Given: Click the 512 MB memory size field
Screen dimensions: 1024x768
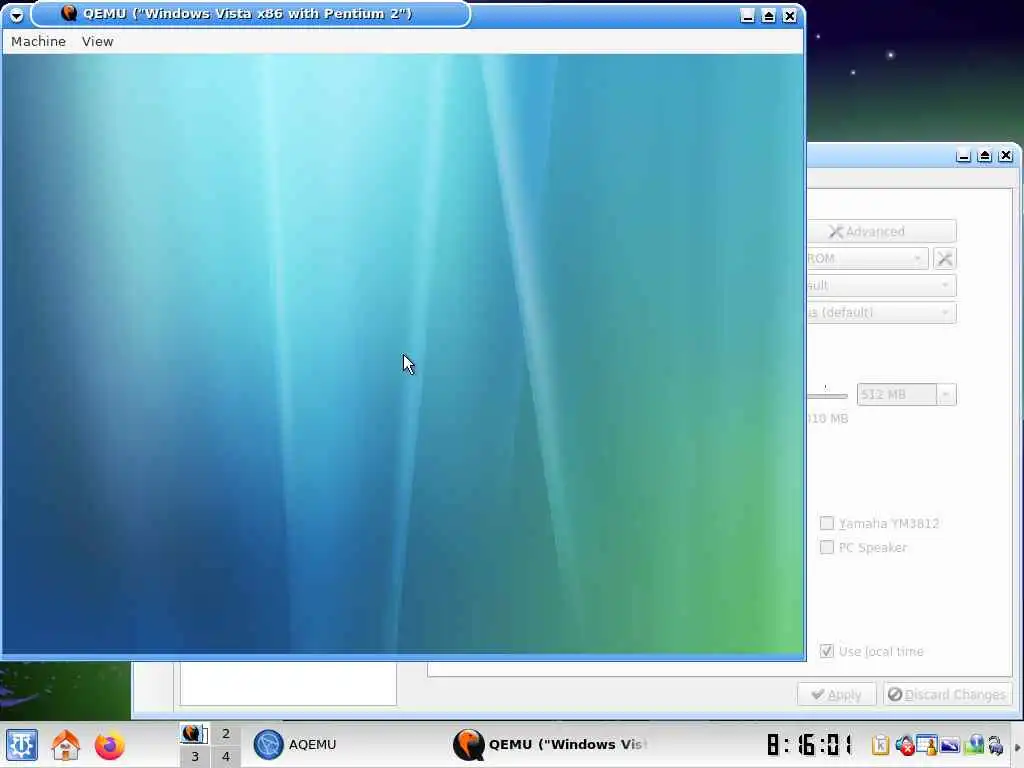Looking at the screenshot, I should [897, 394].
